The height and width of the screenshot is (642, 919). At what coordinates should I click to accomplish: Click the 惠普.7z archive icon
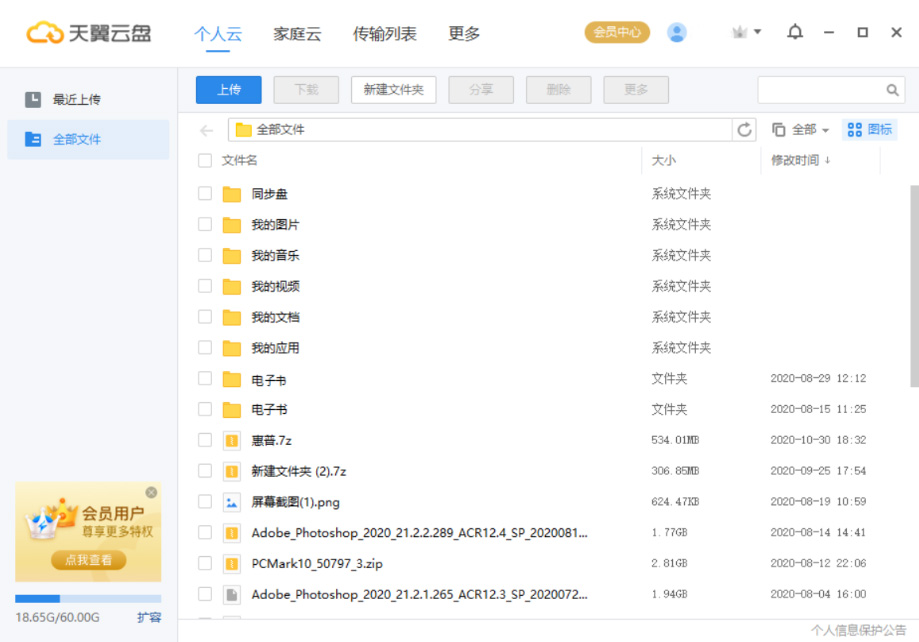coord(232,440)
